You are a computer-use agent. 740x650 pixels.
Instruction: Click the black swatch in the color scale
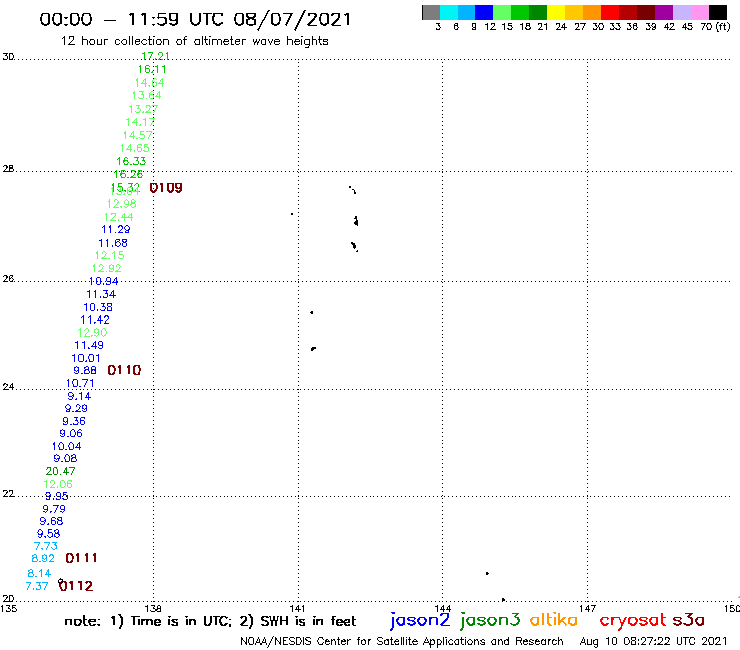tap(718, 12)
